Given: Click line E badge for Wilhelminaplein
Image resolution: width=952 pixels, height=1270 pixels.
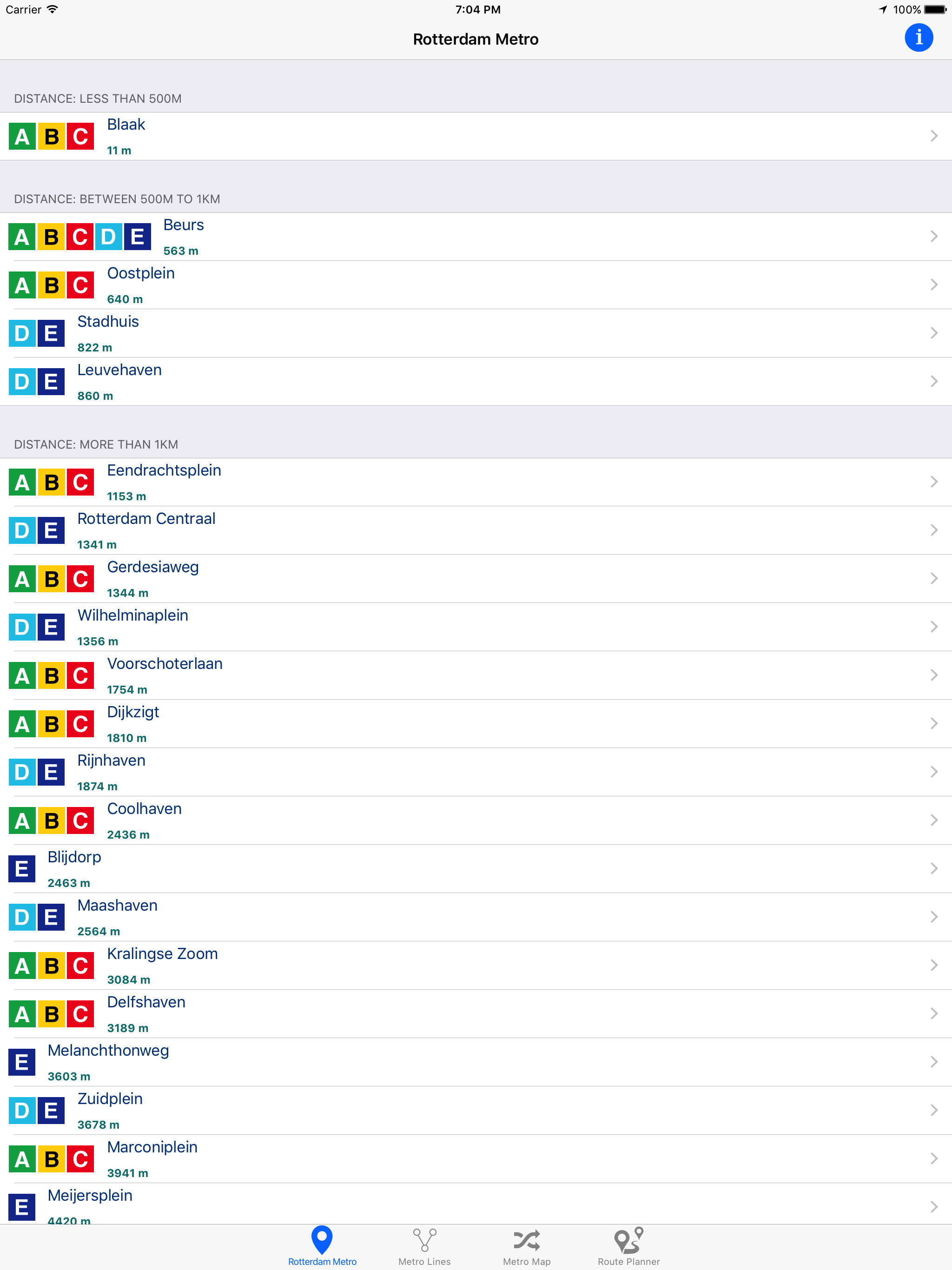Looking at the screenshot, I should [51, 627].
